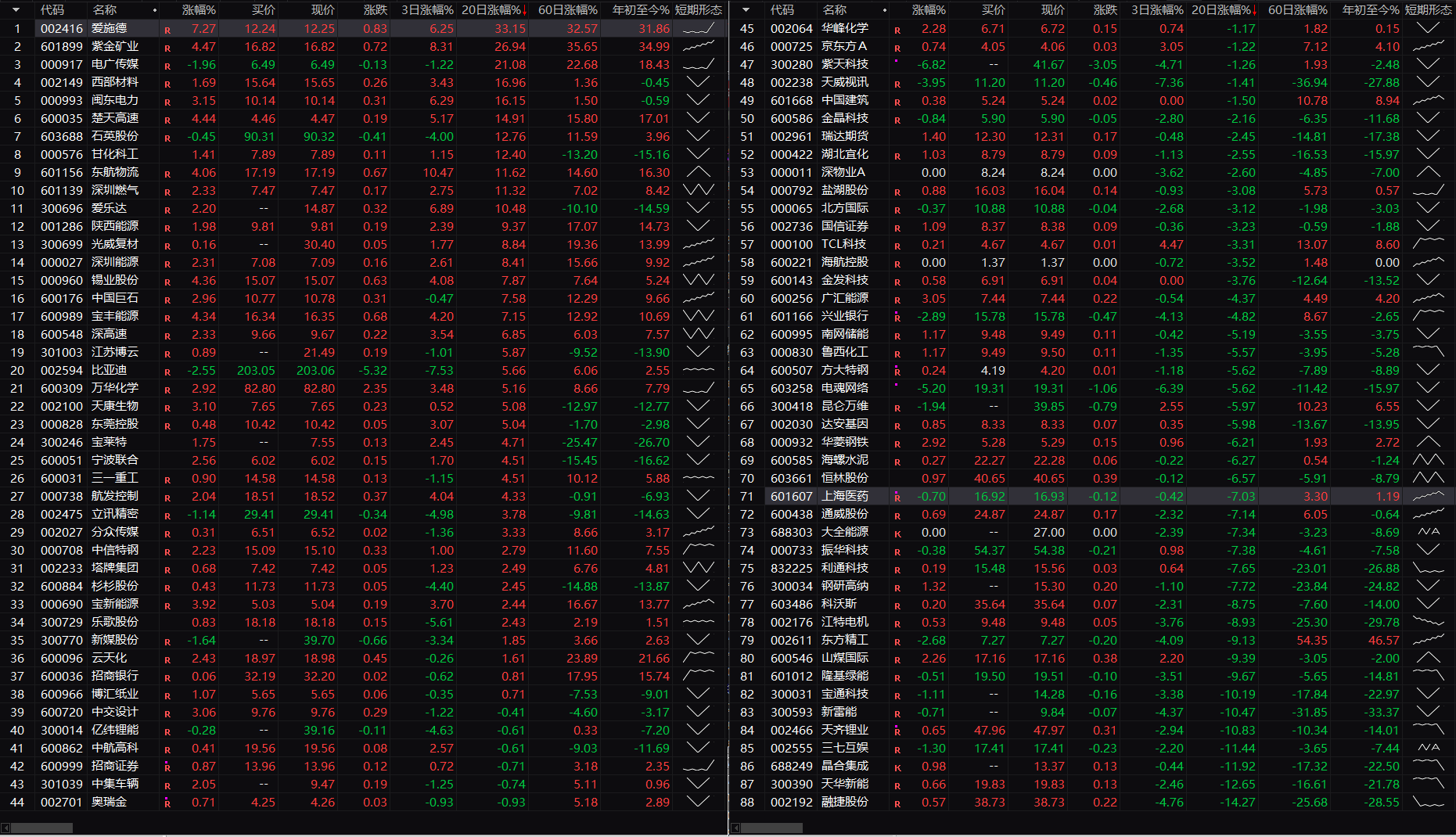Select stock name 石英股份
This screenshot has height=837, width=1456.
[x=115, y=136]
